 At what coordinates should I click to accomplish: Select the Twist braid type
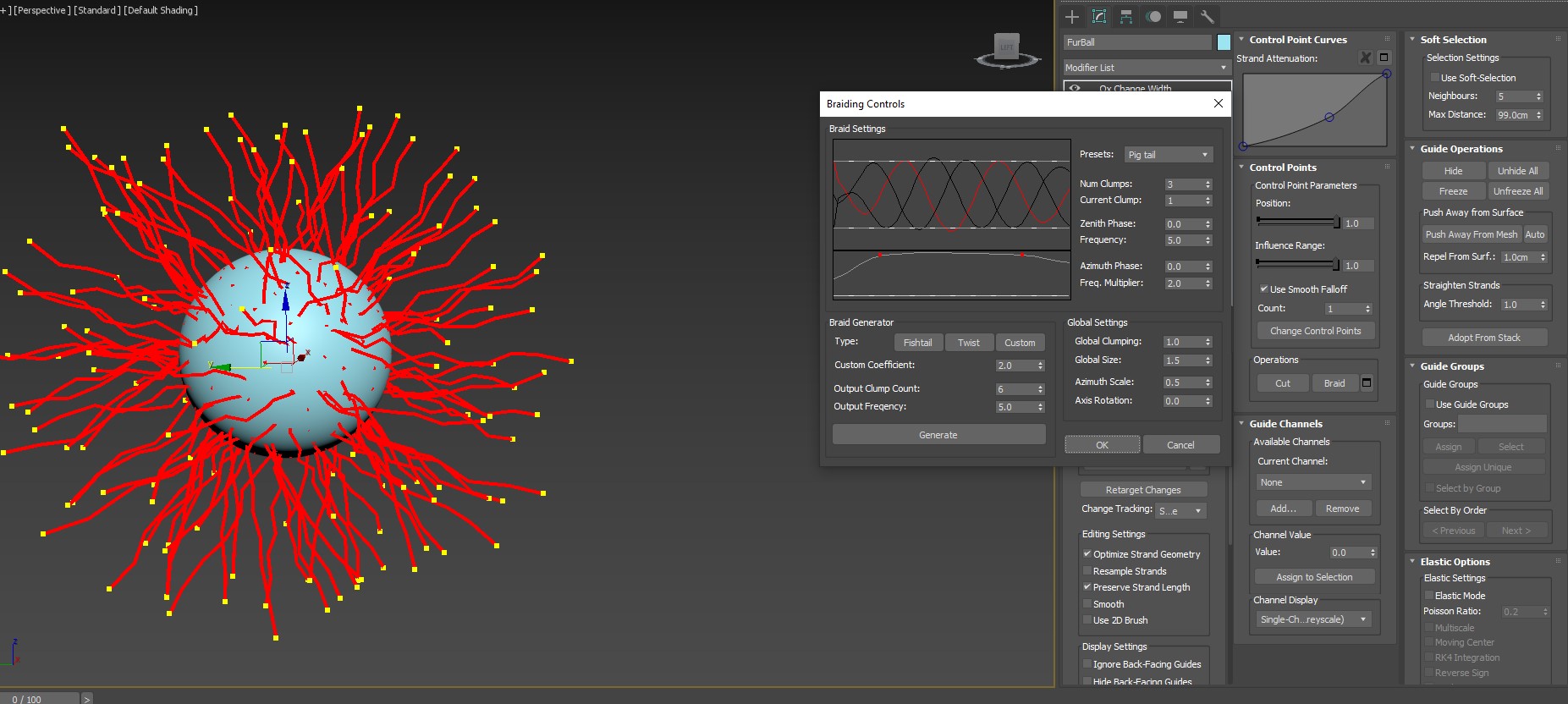point(968,343)
